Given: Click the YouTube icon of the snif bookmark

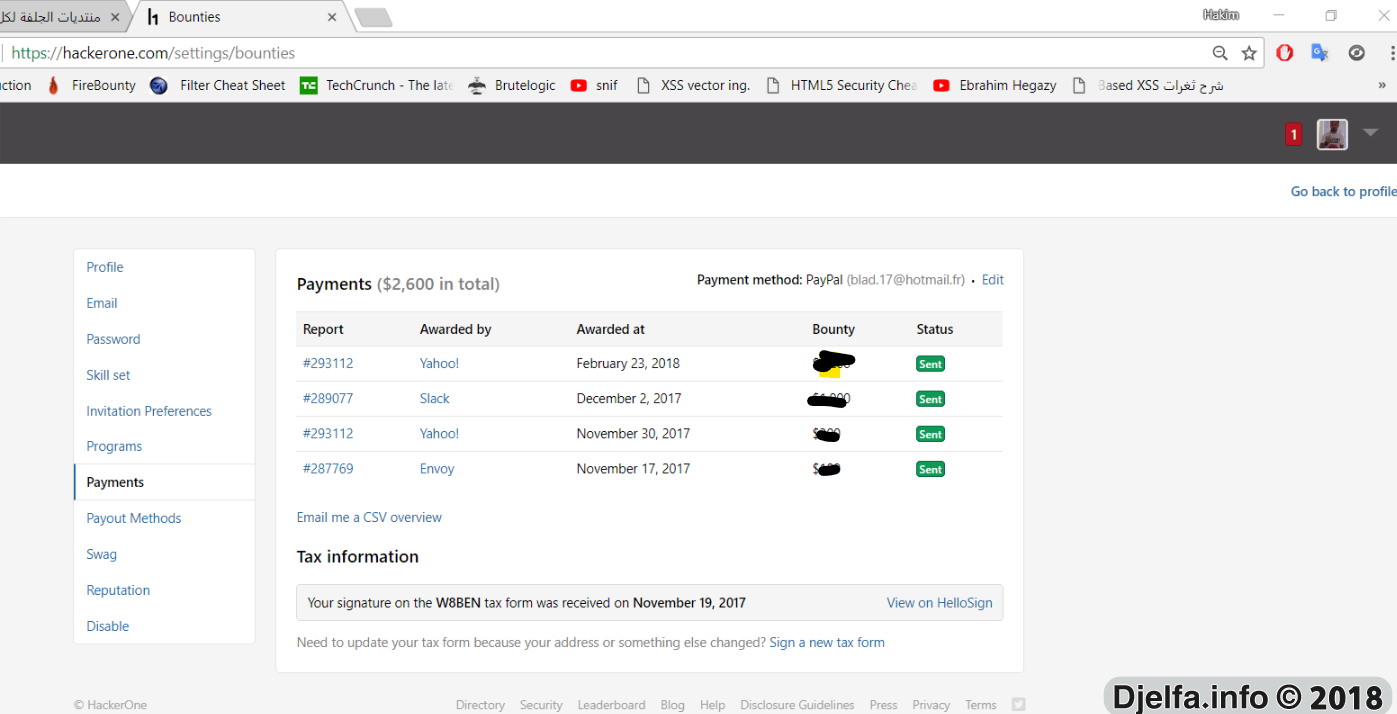Looking at the screenshot, I should pyautogui.click(x=578, y=85).
